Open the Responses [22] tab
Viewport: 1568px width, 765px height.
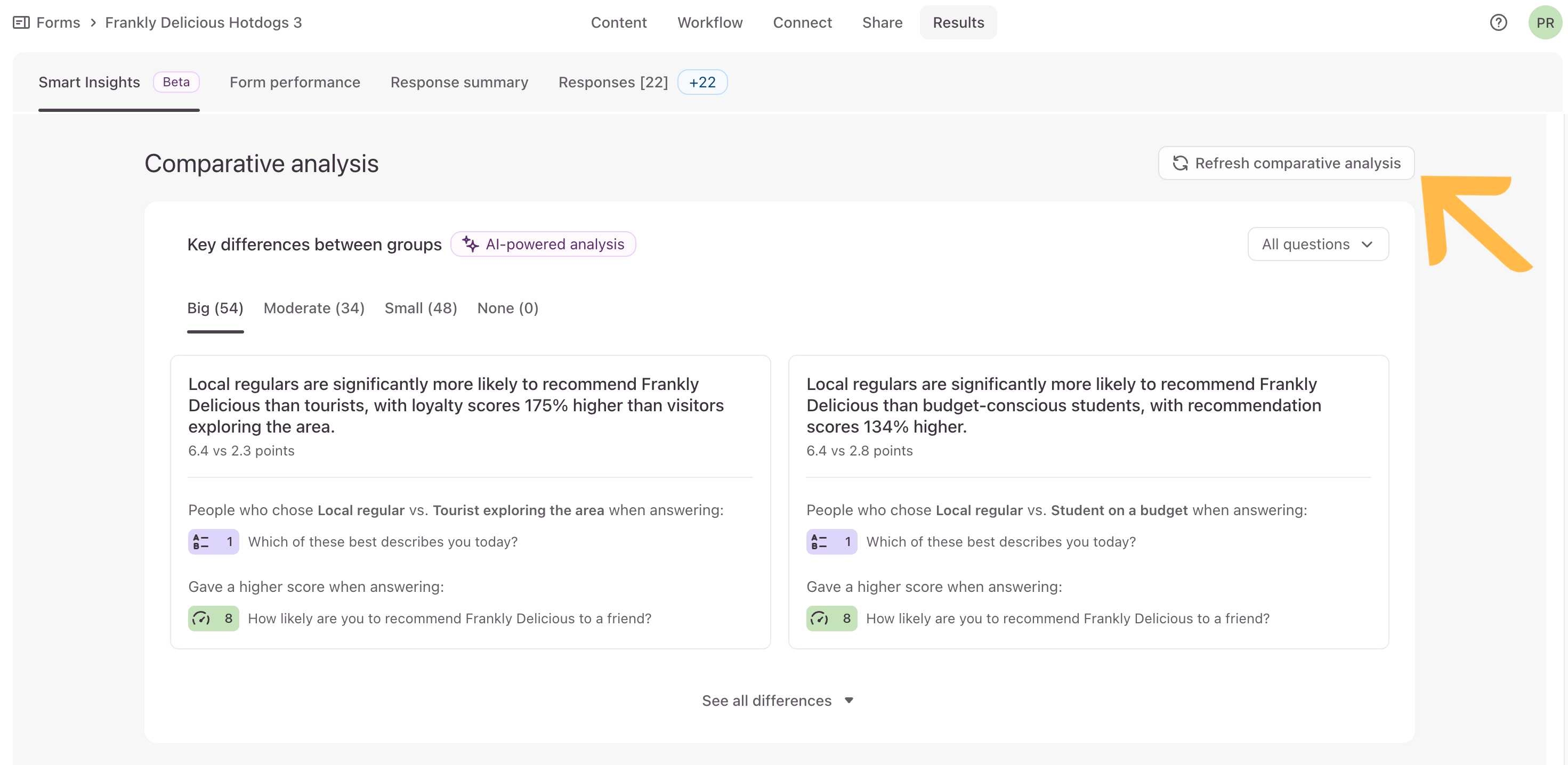pos(613,82)
